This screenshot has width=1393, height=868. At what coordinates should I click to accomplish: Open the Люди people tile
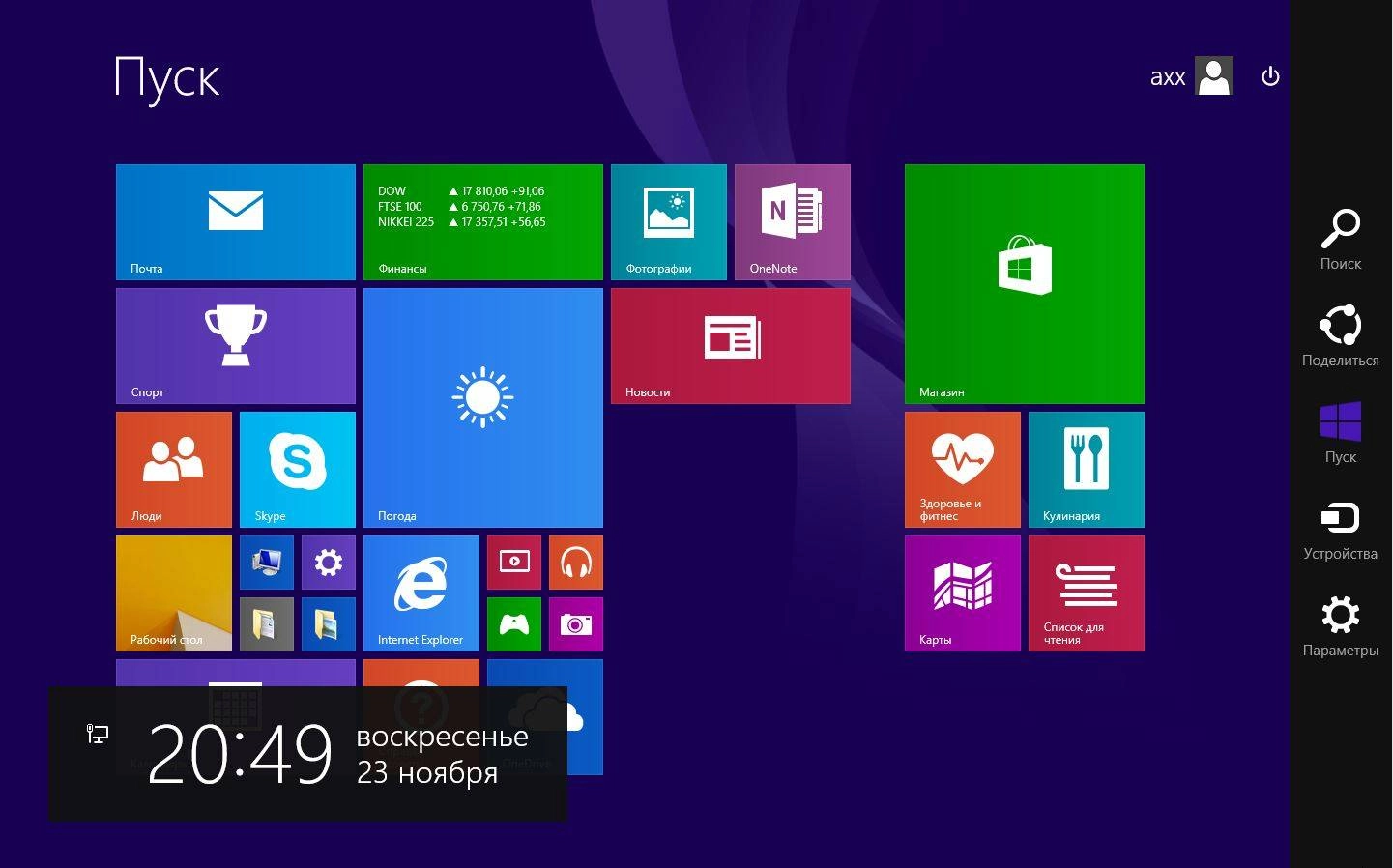click(x=174, y=470)
